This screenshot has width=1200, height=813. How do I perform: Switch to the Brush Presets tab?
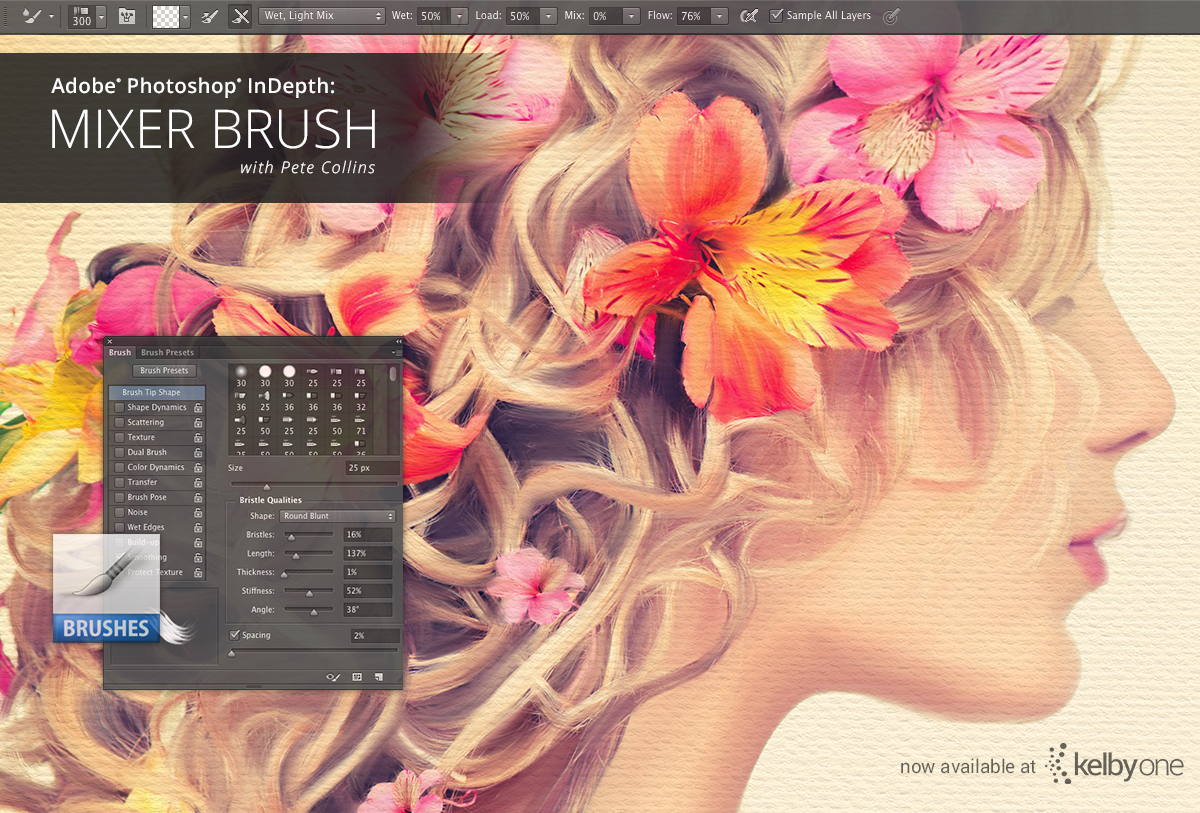pyautogui.click(x=167, y=352)
